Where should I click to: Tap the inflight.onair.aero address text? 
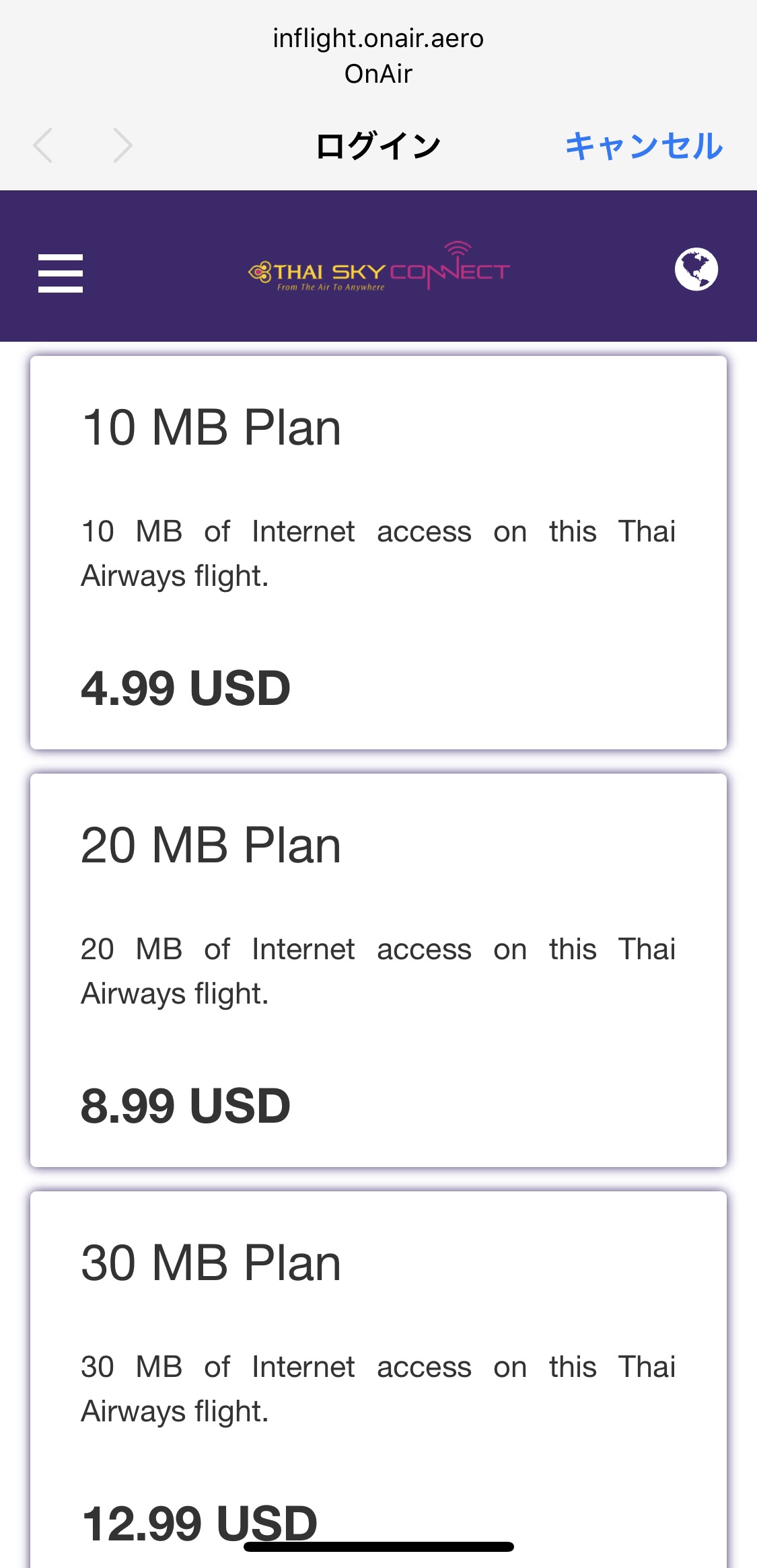tap(378, 38)
